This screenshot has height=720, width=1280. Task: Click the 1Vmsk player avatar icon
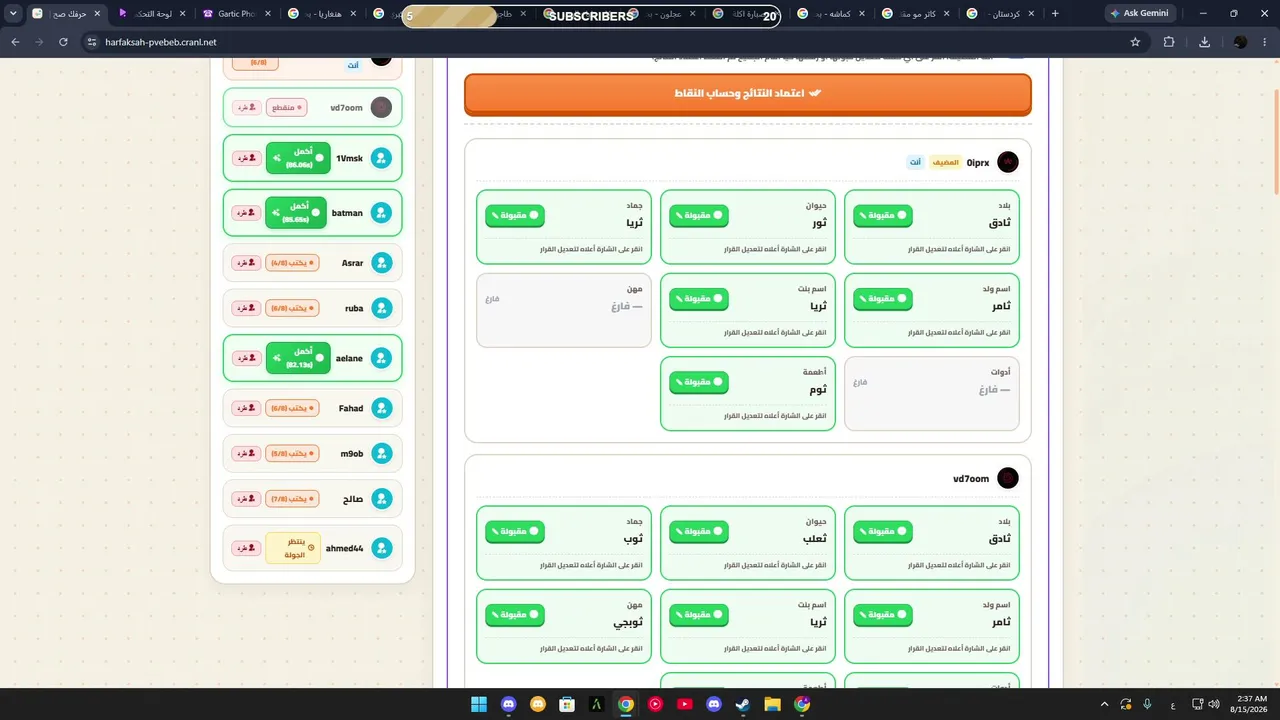tap(381, 158)
